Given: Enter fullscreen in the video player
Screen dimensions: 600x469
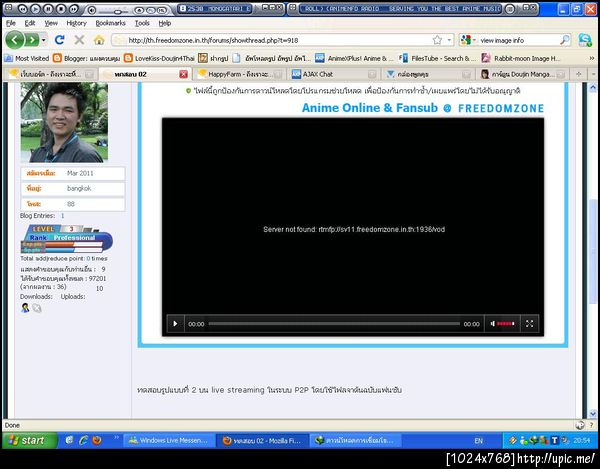Looking at the screenshot, I should click(x=529, y=324).
